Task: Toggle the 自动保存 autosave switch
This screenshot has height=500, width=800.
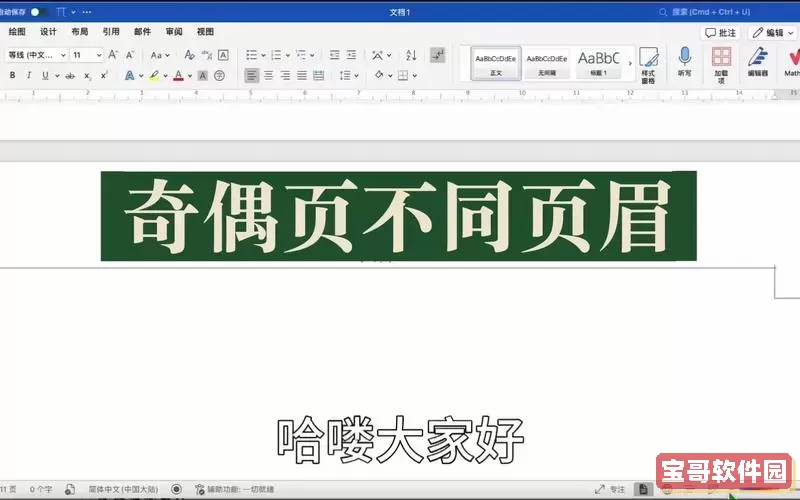Action: (x=39, y=12)
